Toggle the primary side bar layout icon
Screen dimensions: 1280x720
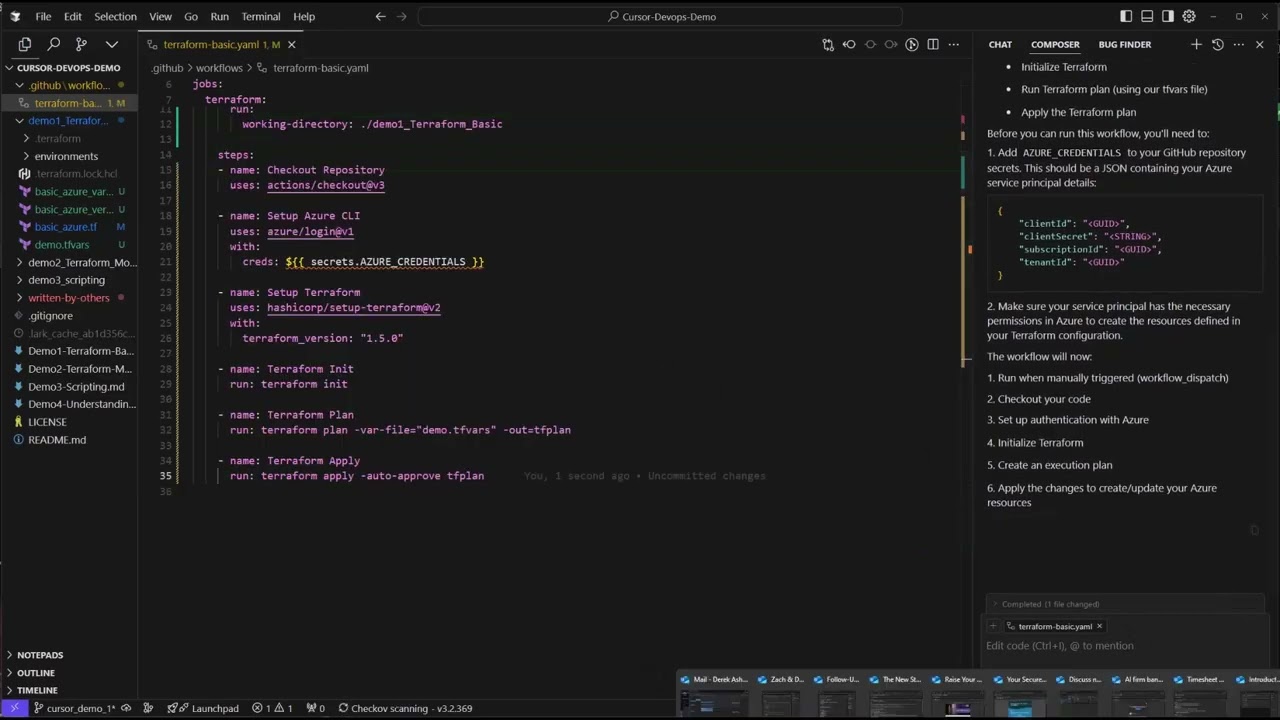click(1126, 16)
